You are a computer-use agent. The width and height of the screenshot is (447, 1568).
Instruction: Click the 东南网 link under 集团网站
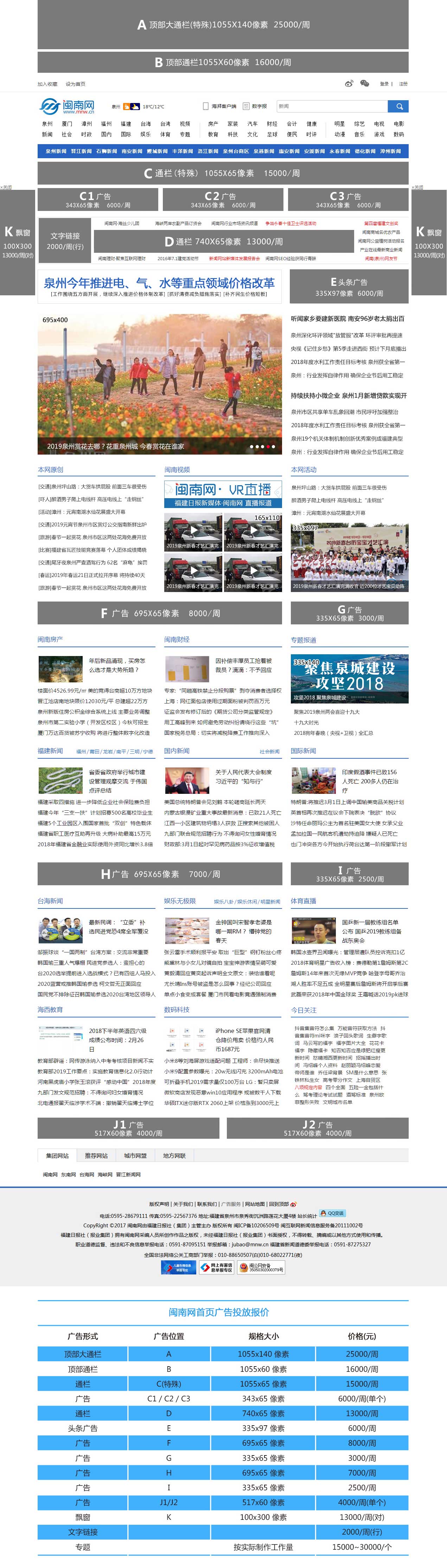[68, 1175]
